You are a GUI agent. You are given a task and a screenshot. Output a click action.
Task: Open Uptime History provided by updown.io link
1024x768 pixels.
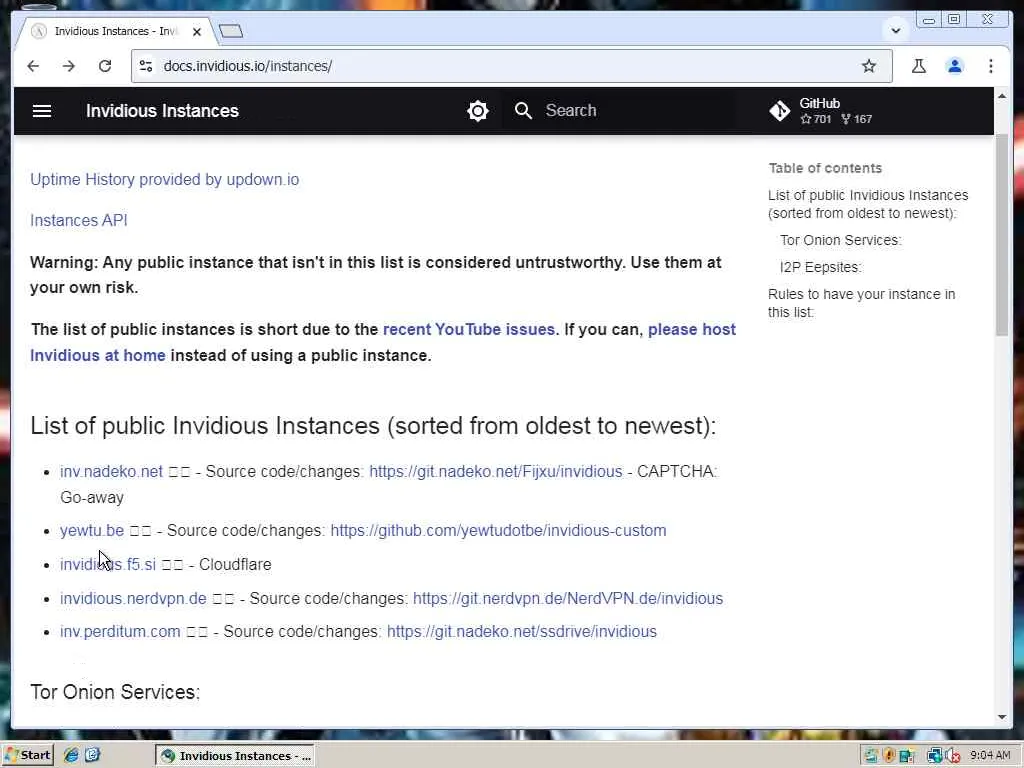tap(165, 180)
